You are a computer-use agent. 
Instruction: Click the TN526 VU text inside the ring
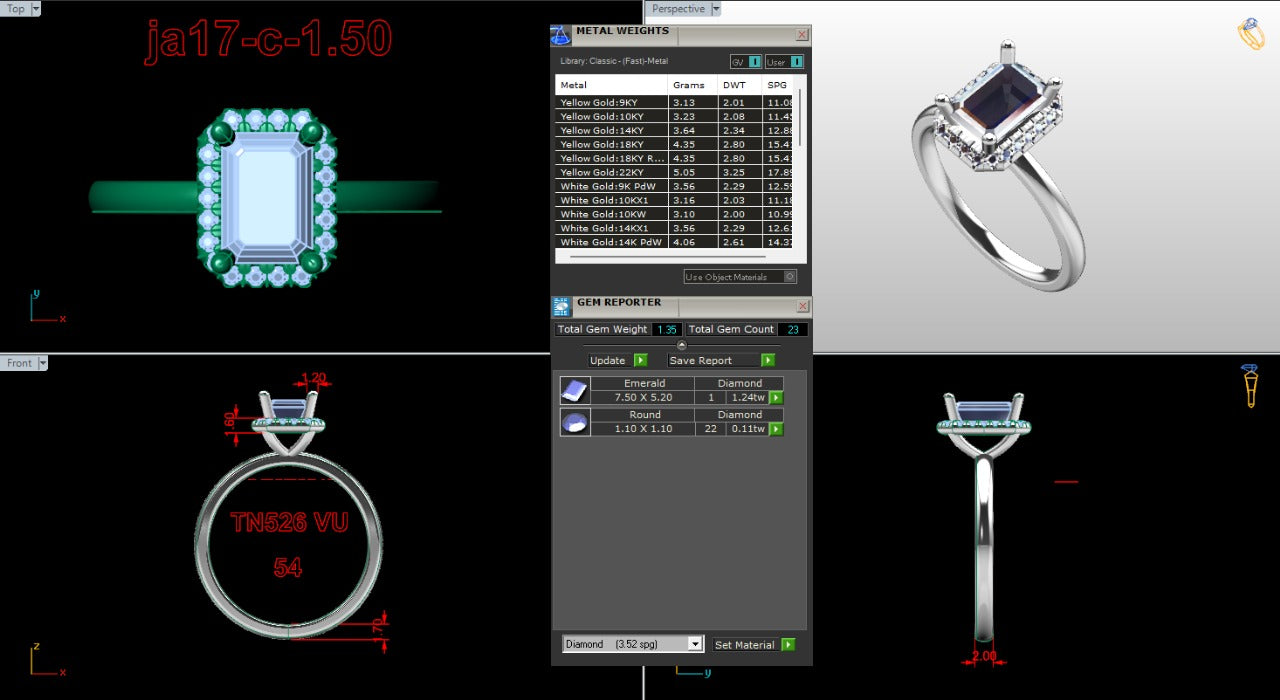[288, 522]
